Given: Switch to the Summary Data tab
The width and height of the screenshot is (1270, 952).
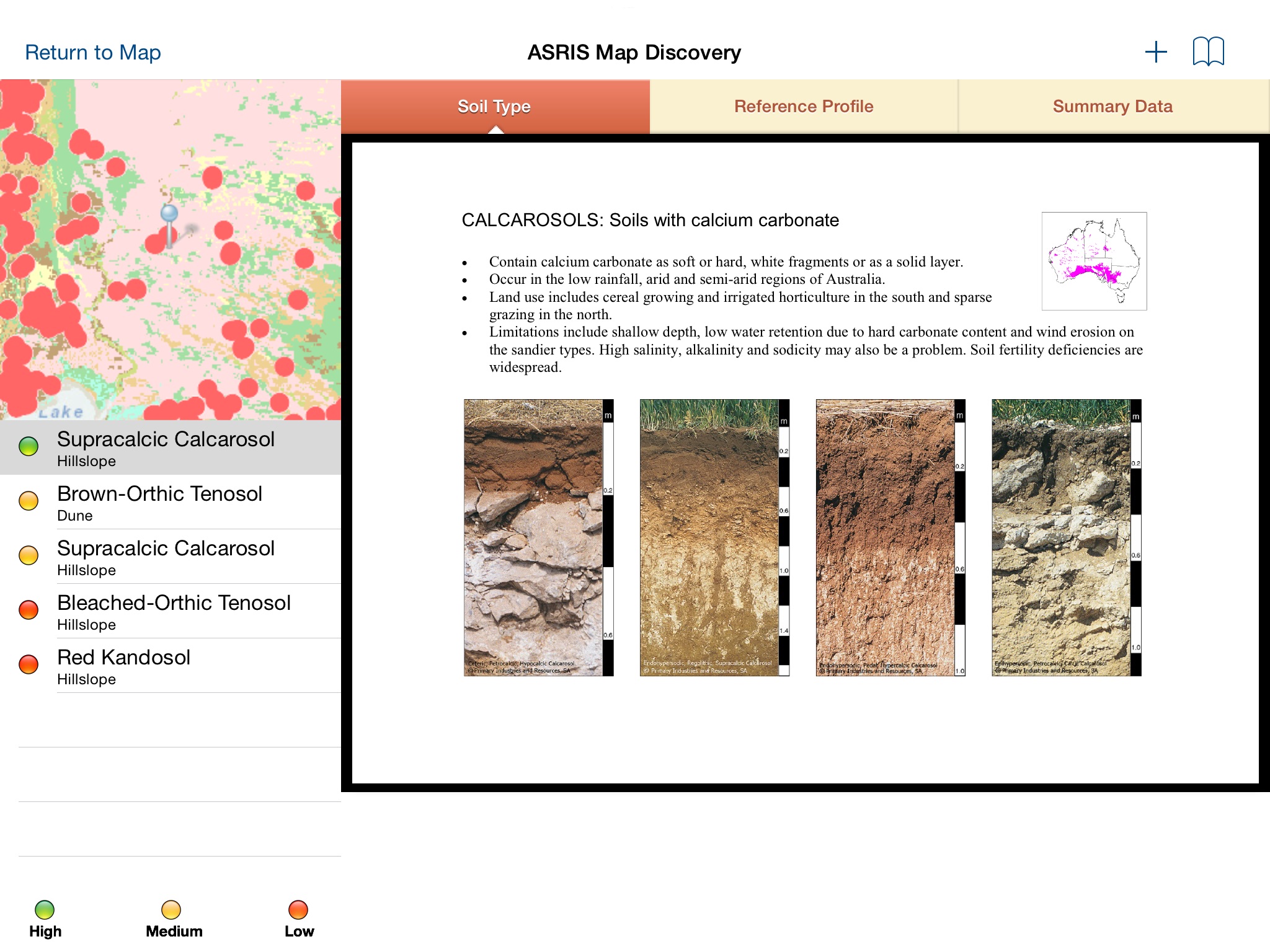Looking at the screenshot, I should [x=1112, y=105].
